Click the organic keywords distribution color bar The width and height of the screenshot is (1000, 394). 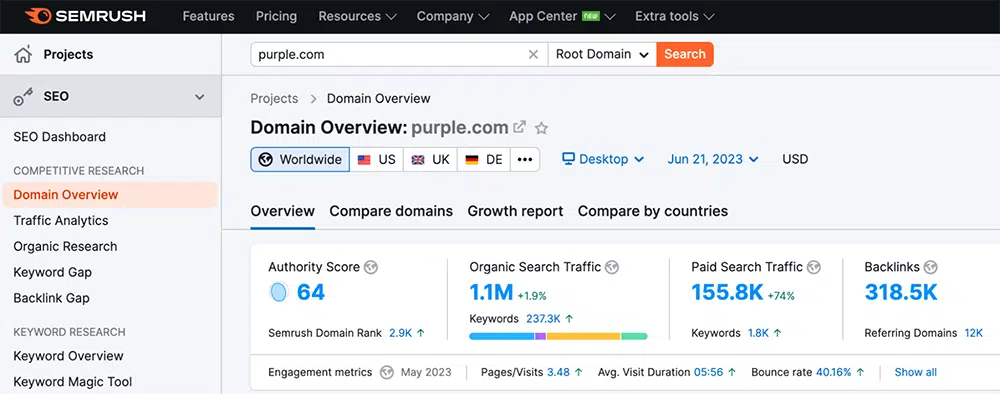pos(558,336)
